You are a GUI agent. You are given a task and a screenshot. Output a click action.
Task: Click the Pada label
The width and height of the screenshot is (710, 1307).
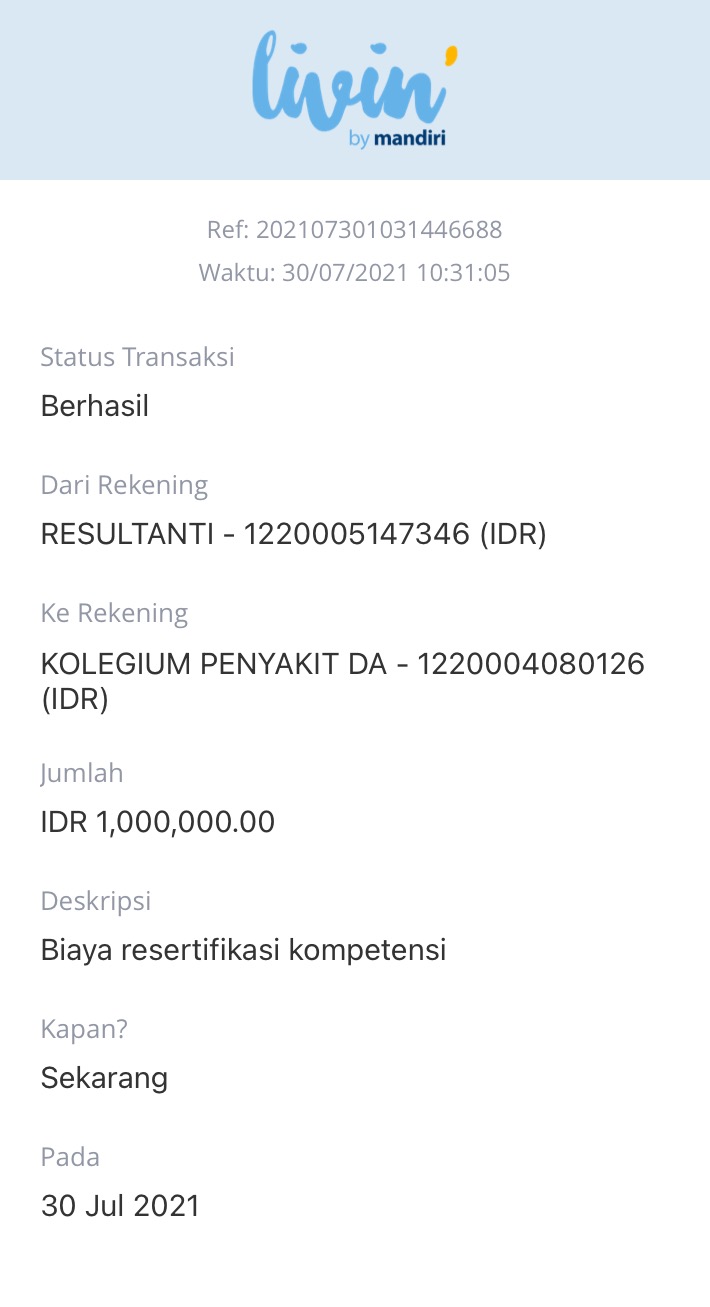click(70, 1157)
